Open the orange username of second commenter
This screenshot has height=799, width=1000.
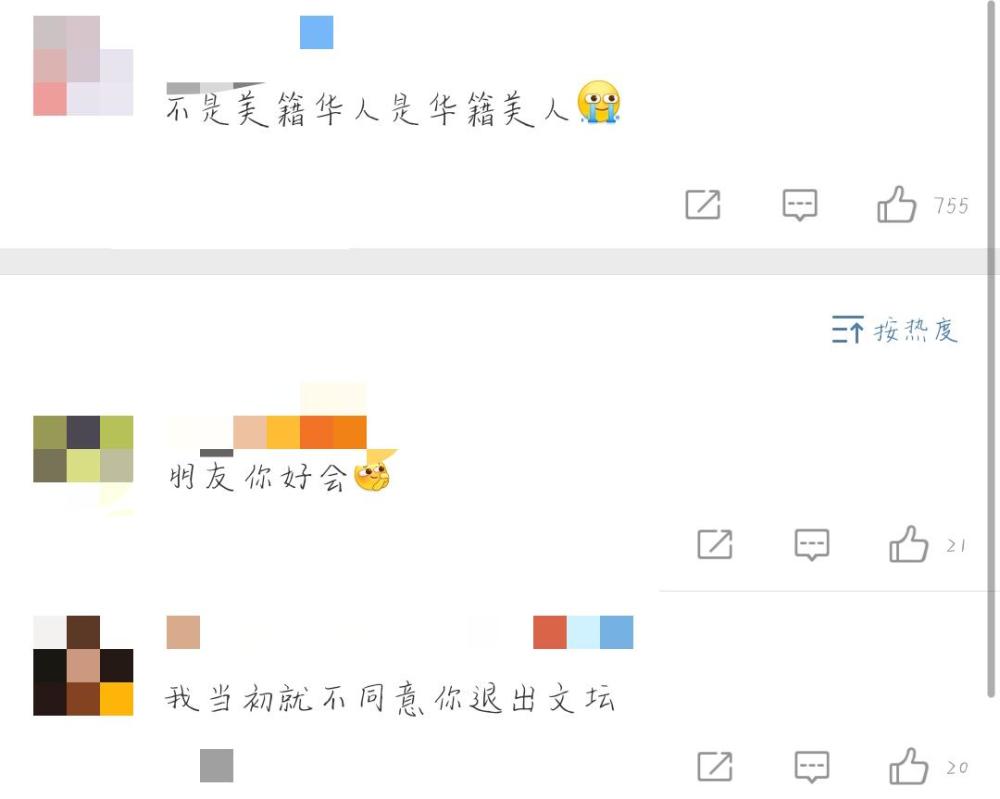pyautogui.click(x=300, y=432)
